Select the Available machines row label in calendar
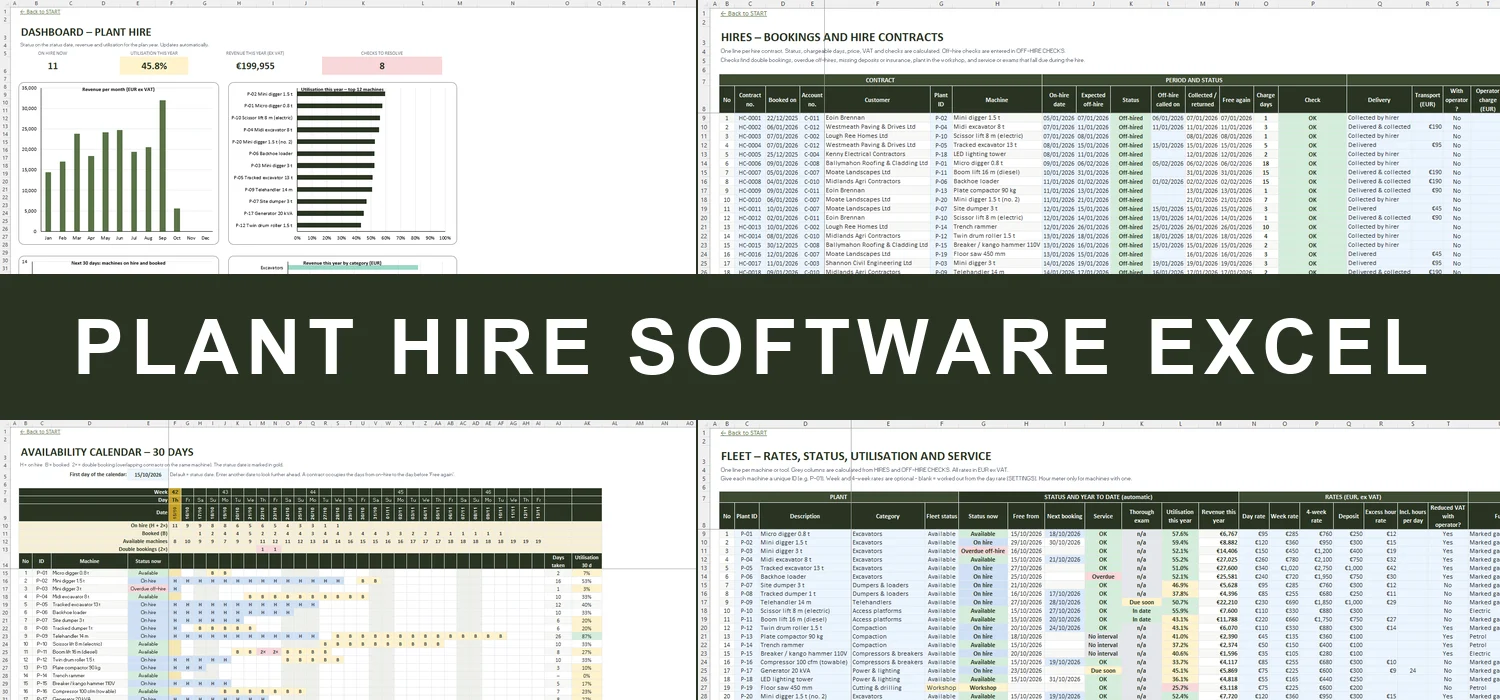This screenshot has height=700, width=1500. tap(145, 541)
